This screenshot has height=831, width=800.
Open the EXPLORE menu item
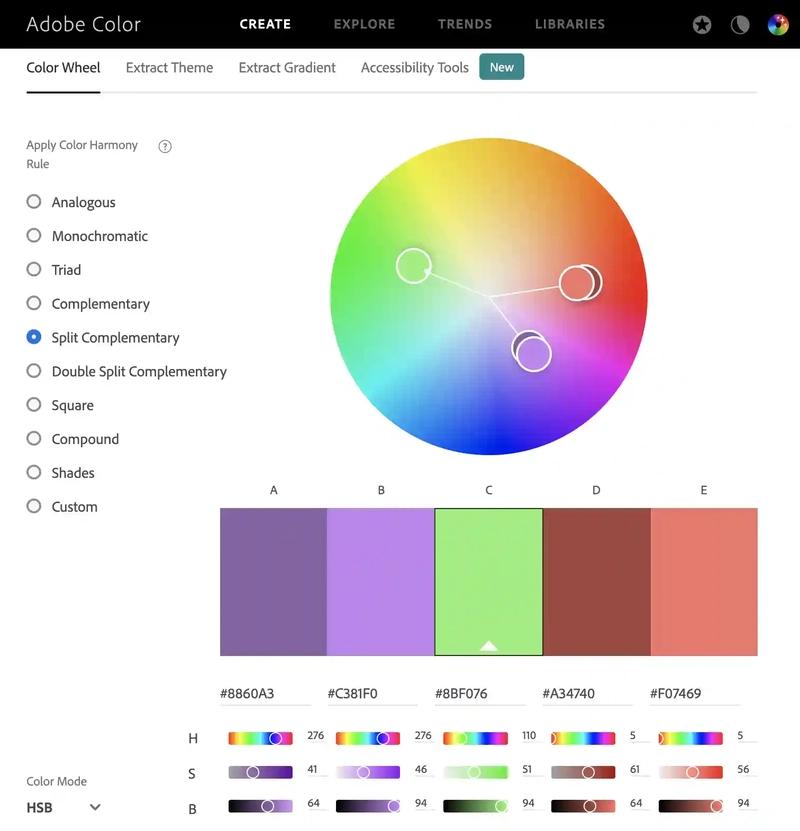[365, 24]
